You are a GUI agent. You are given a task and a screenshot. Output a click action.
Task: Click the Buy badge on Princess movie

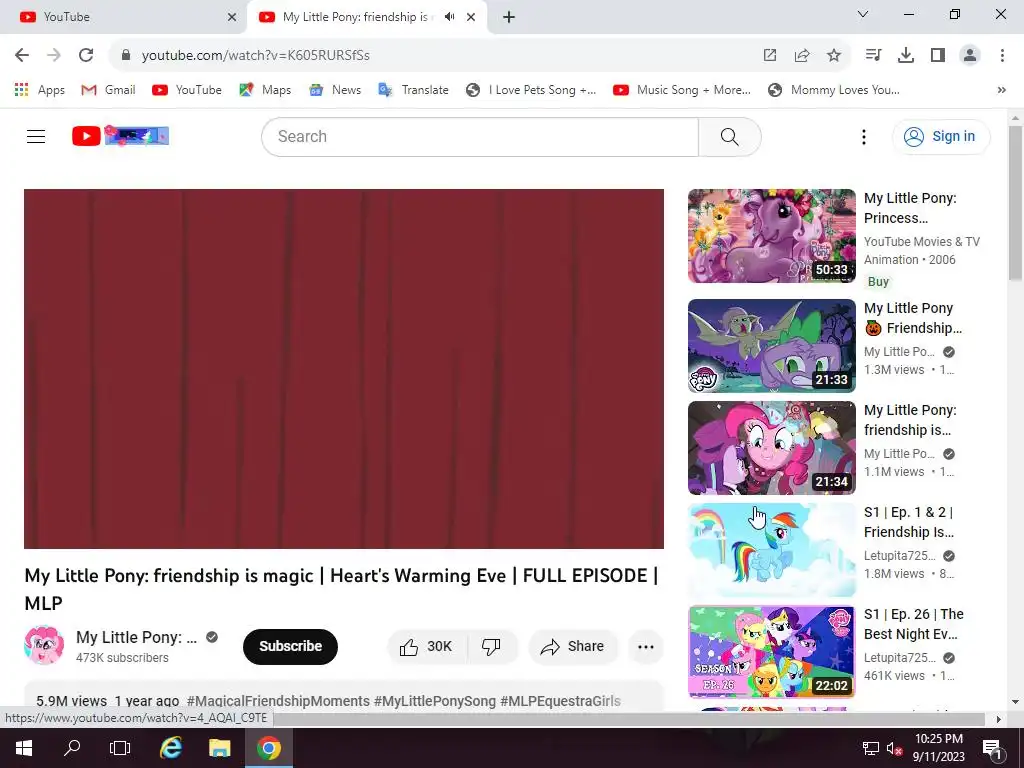coord(878,281)
